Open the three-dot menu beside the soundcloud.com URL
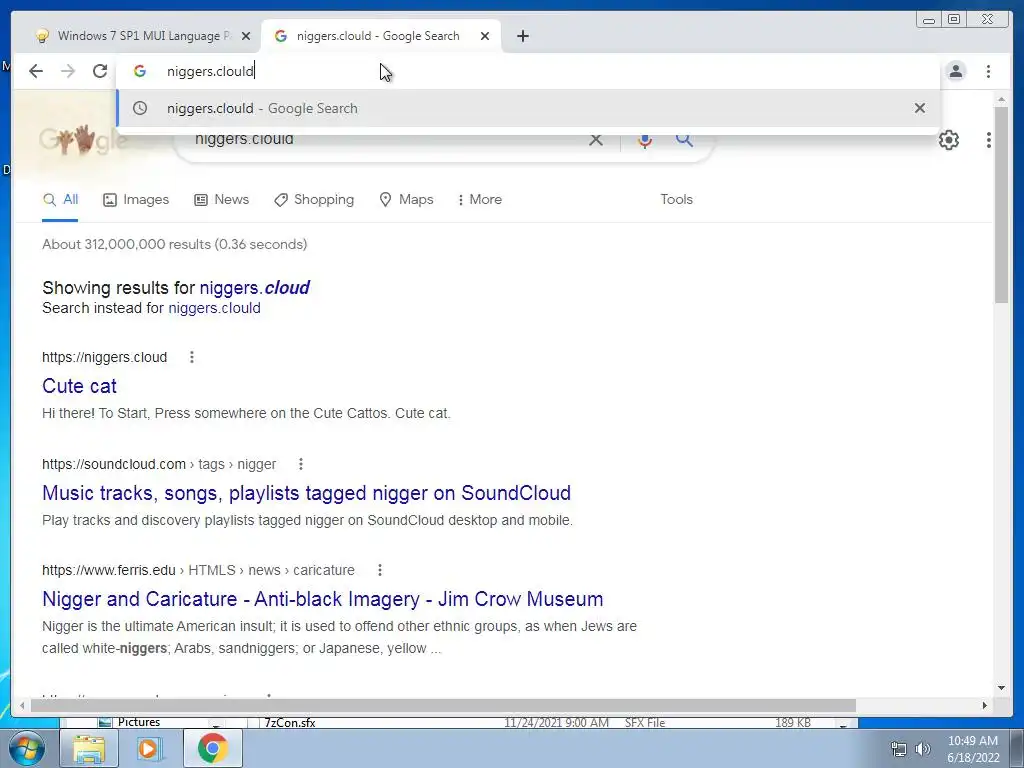Screen dimensions: 1024x768 point(300,464)
